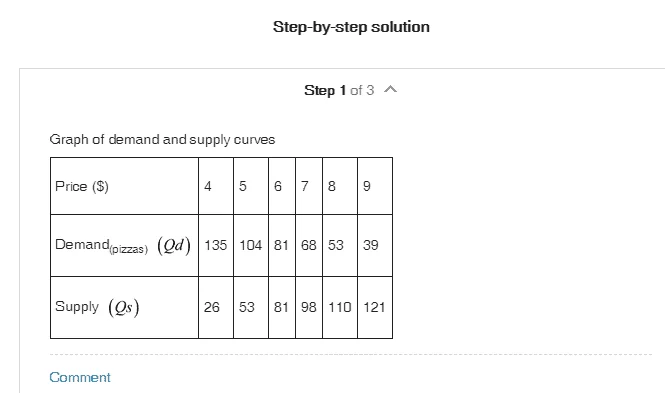
Task: Click the Step 1 of 3 header
Action: 339,90
